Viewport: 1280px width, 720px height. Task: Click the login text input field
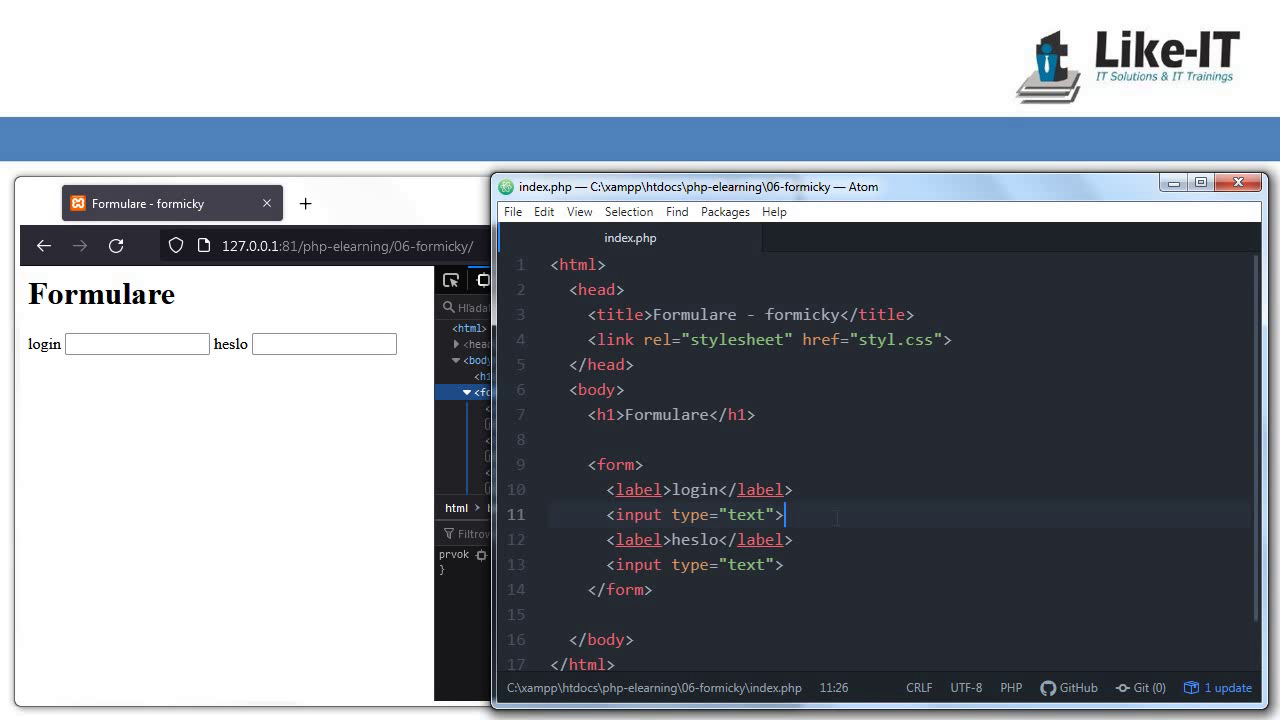coord(137,344)
